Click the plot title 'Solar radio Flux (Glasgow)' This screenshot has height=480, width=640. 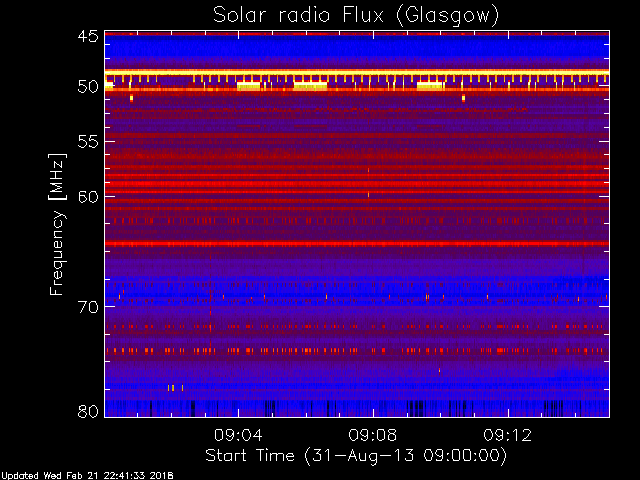tap(356, 16)
